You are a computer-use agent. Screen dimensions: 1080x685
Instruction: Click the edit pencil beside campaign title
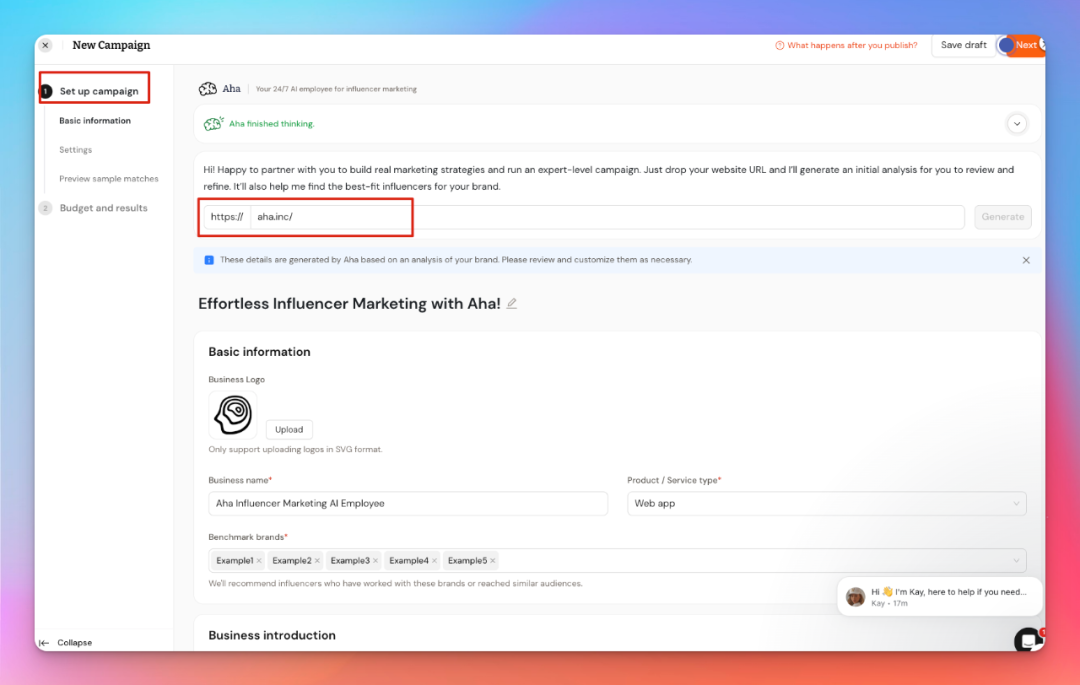click(x=512, y=303)
